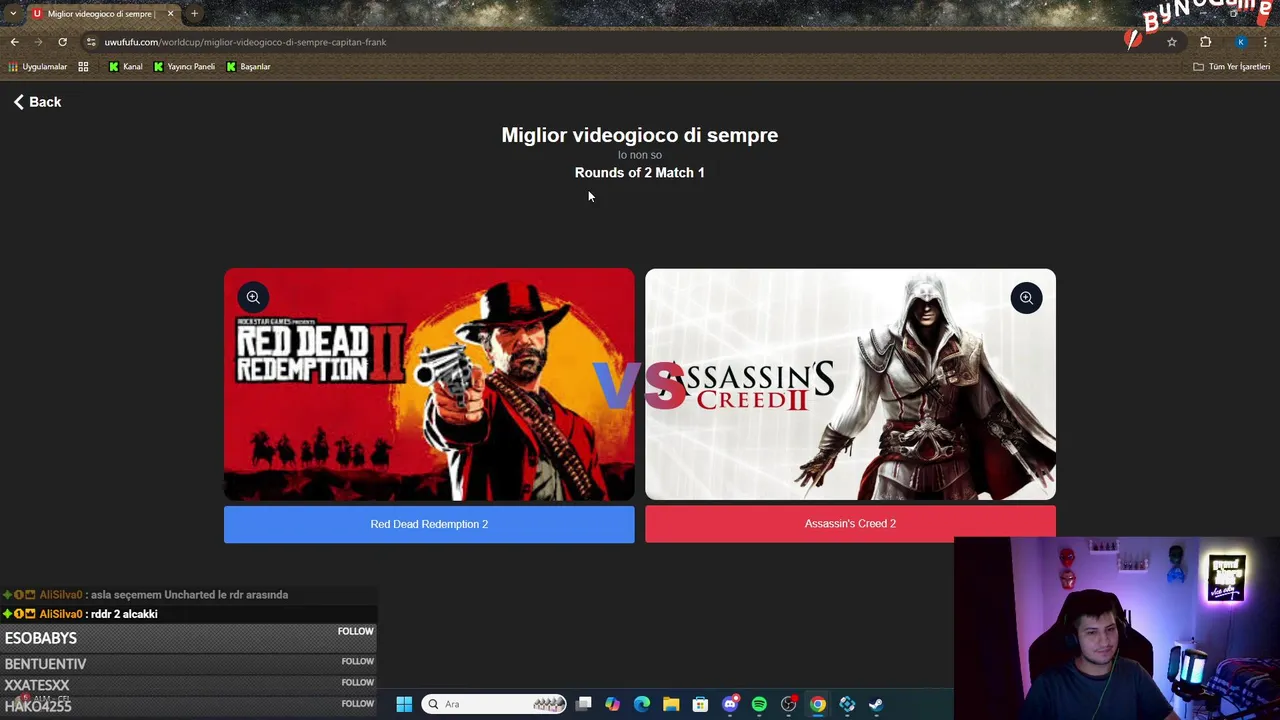The image size is (1280, 720).
Task: Vote for Red Dead Redemption 2 blue button
Action: [429, 524]
